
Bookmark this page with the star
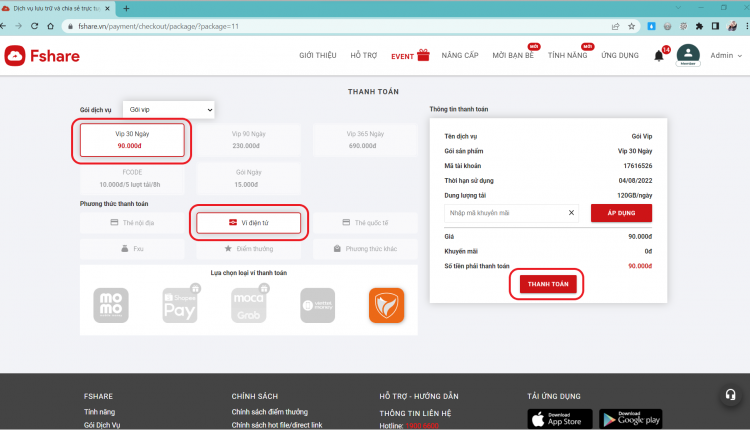point(631,26)
